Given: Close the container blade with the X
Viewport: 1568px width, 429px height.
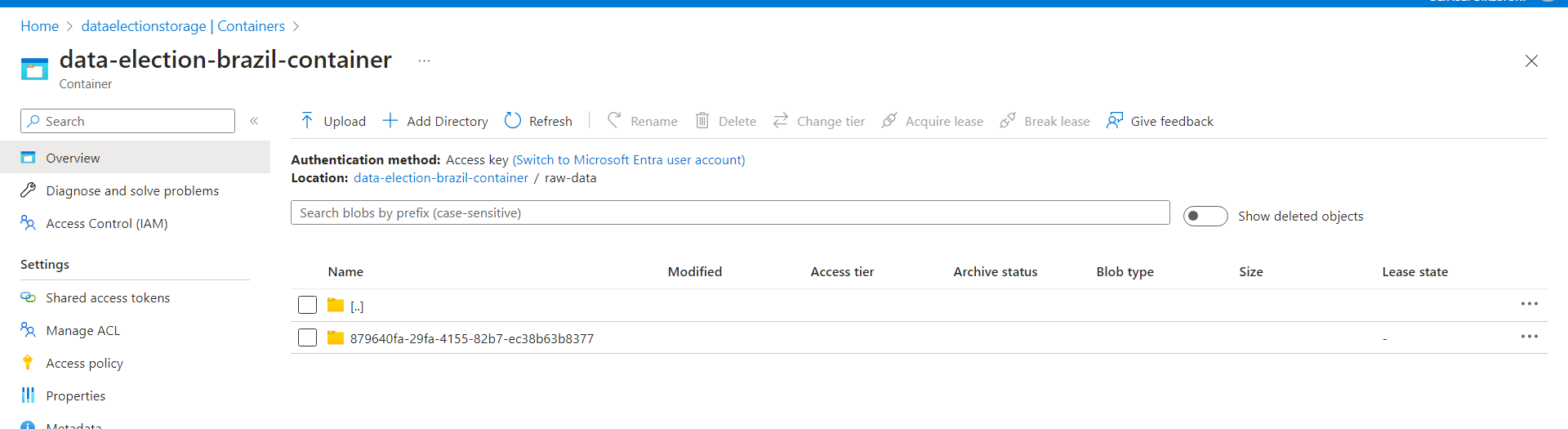Looking at the screenshot, I should coord(1531,61).
